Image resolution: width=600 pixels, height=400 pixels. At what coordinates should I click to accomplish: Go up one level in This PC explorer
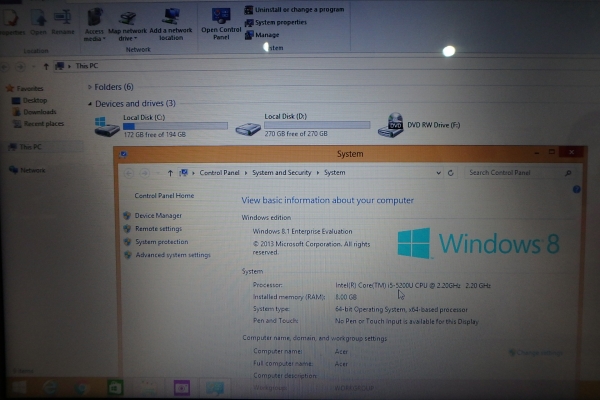46,66
